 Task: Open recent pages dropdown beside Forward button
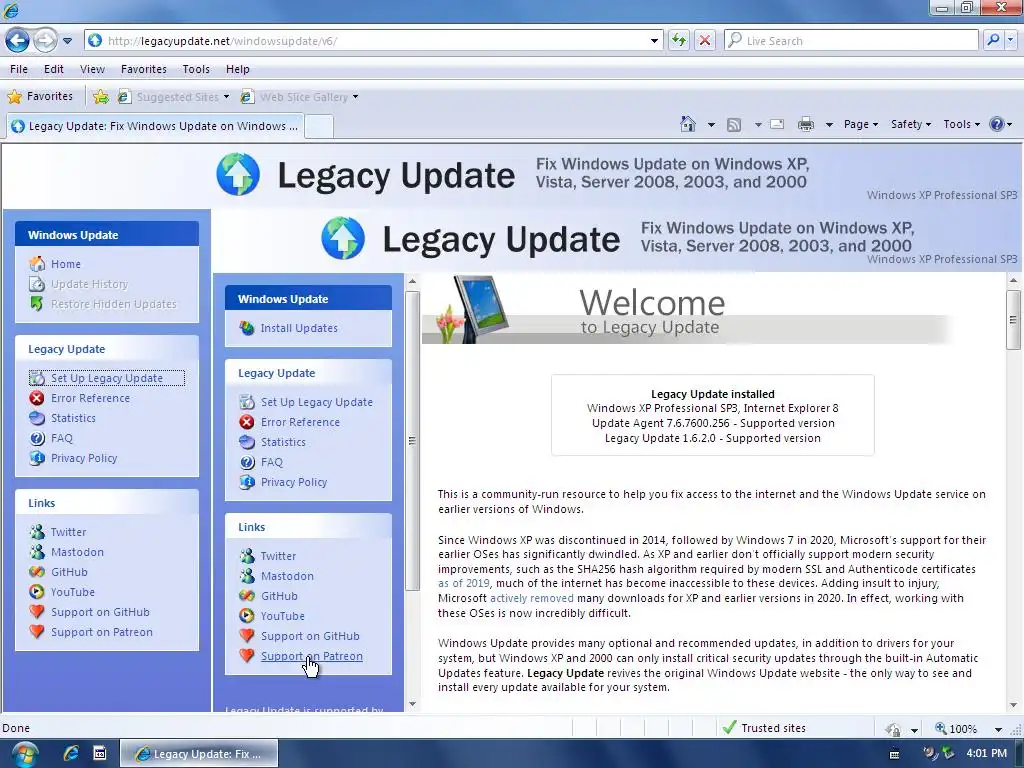point(67,41)
